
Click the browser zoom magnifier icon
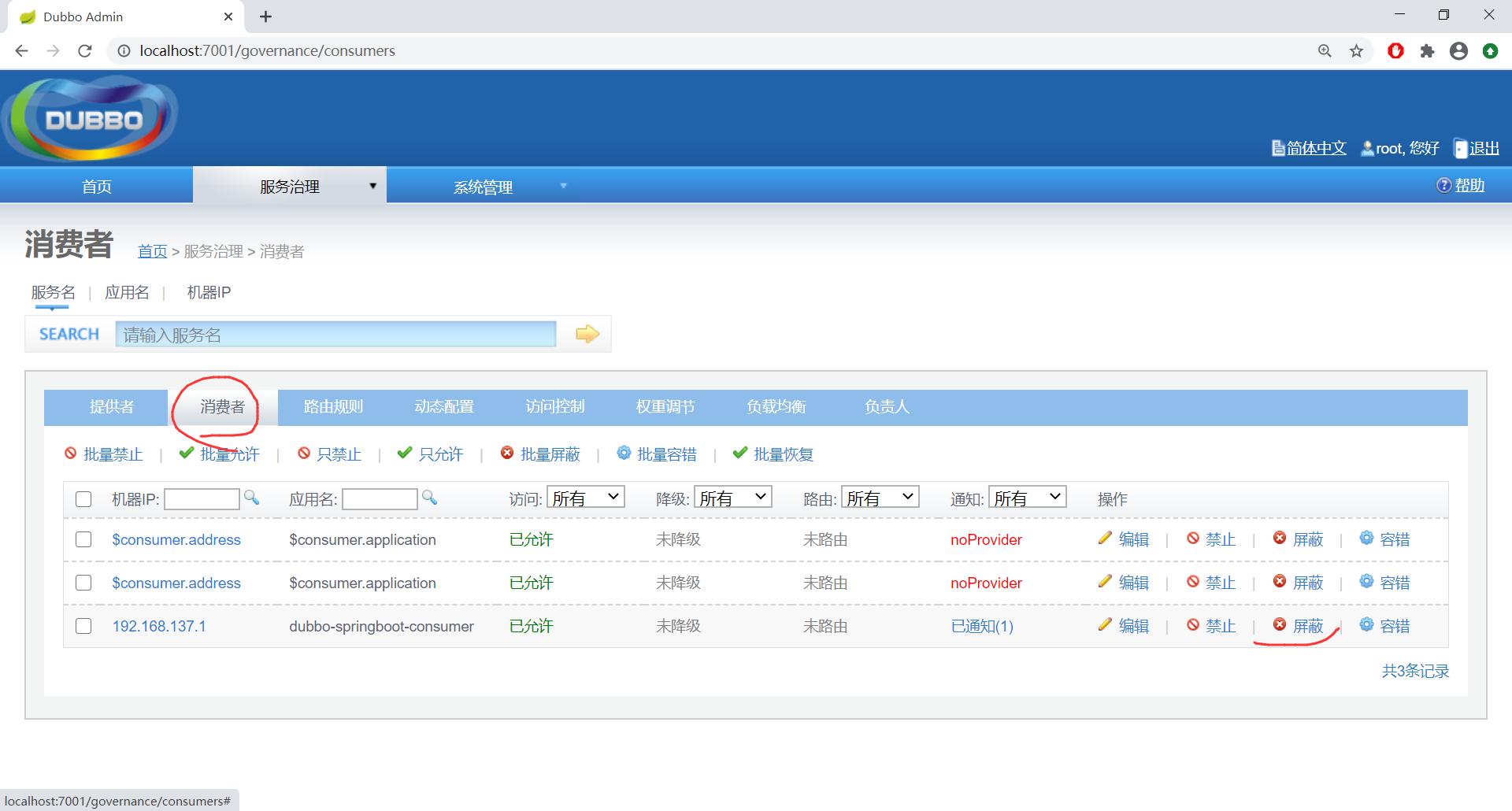(x=1325, y=51)
